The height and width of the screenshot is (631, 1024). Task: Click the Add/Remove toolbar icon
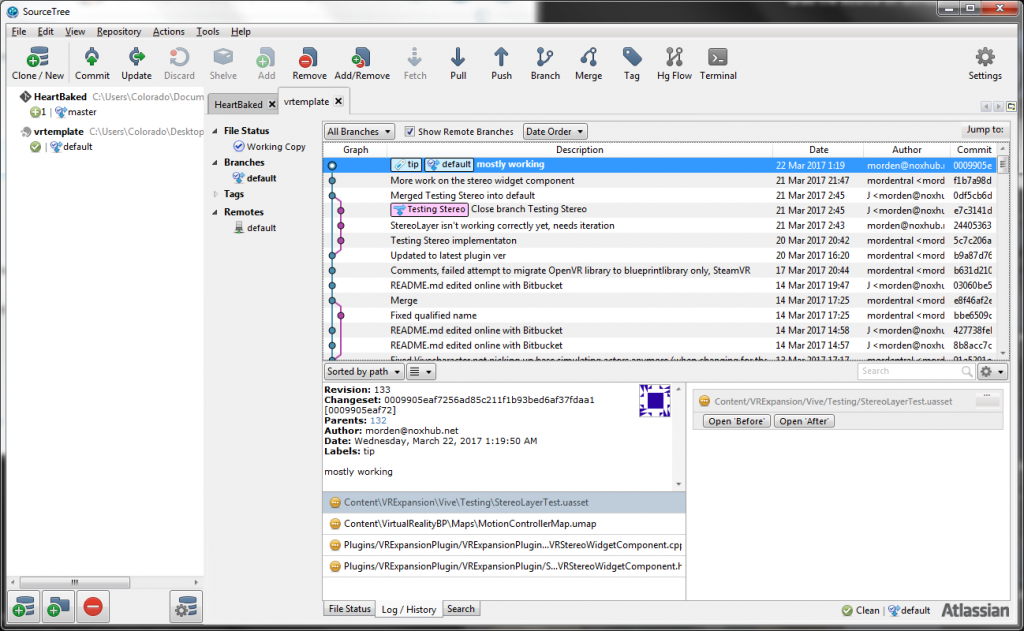click(x=362, y=63)
